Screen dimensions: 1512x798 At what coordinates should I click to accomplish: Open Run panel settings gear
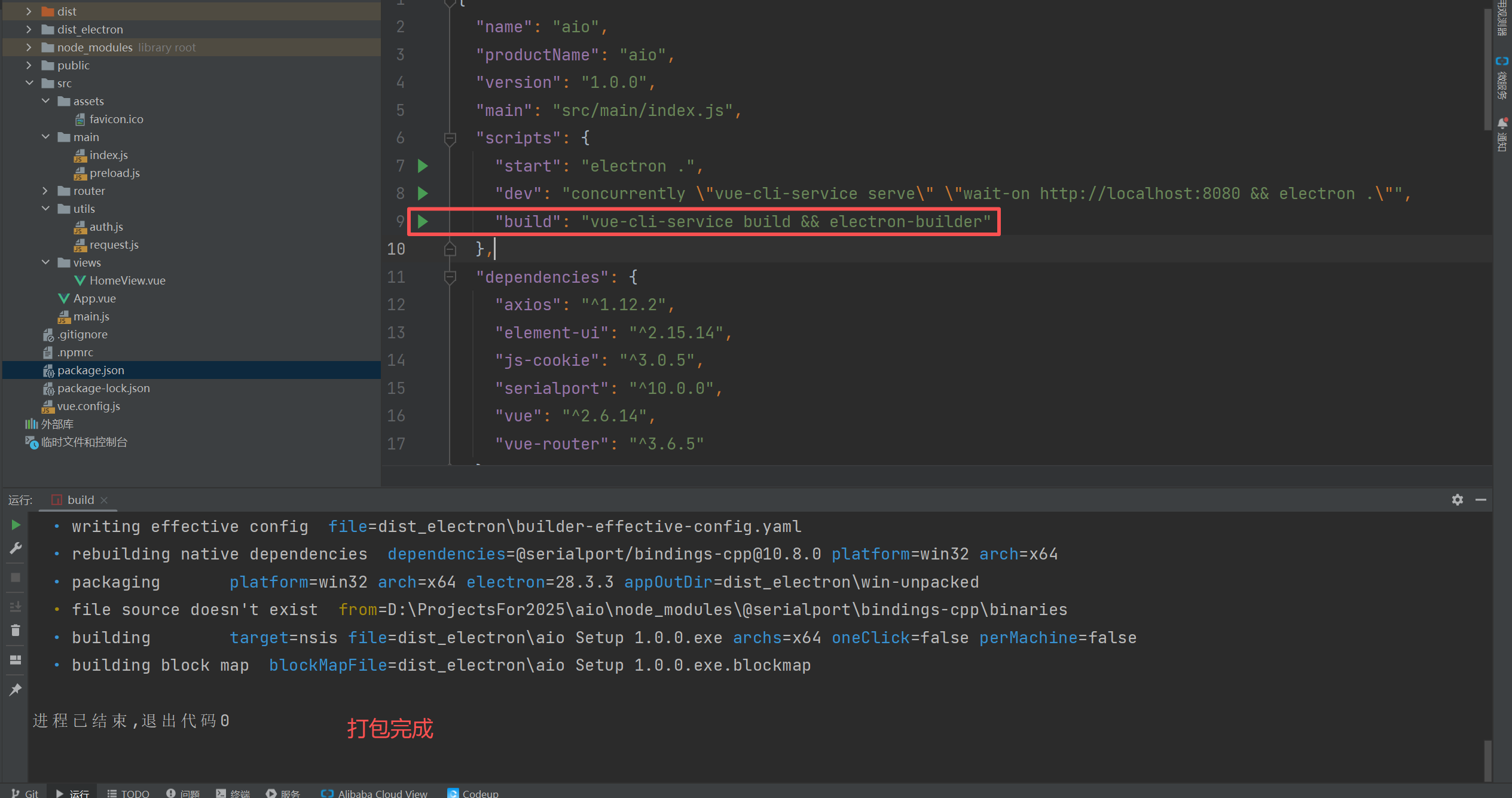point(1457,500)
